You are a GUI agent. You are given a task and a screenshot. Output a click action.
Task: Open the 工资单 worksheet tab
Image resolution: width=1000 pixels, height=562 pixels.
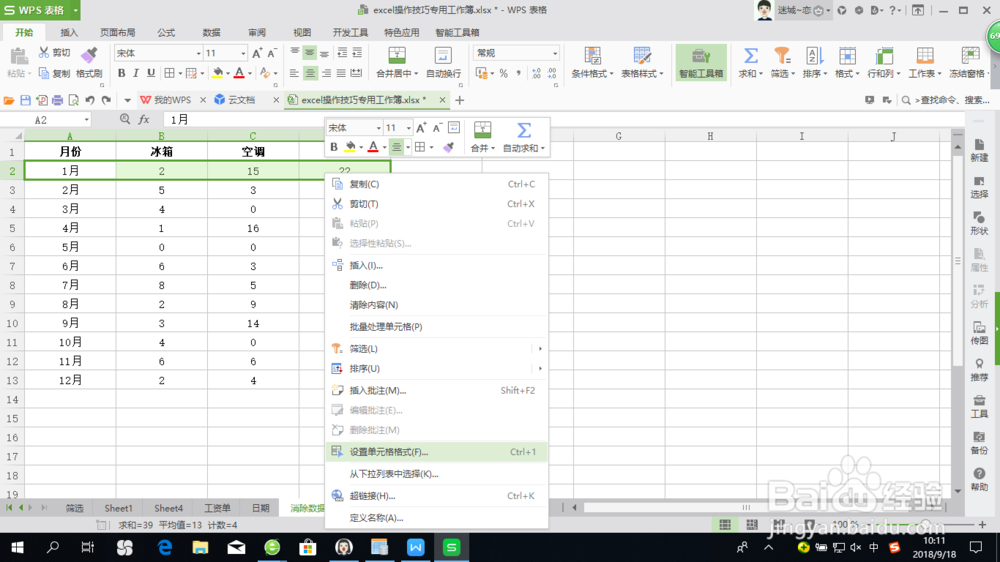(x=217, y=508)
